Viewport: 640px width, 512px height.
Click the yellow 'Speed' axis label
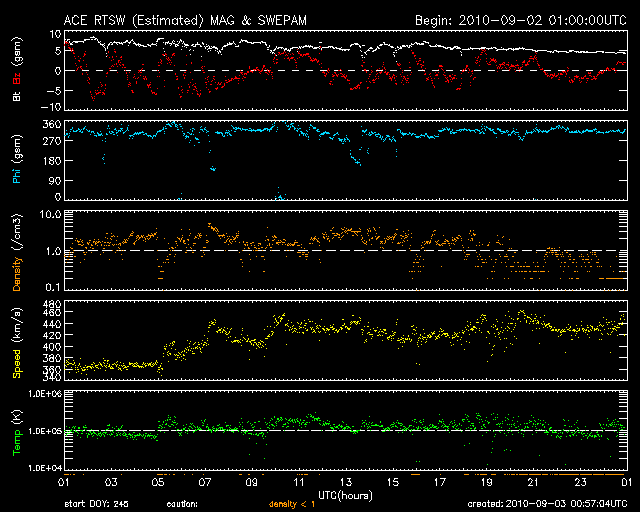point(17,363)
